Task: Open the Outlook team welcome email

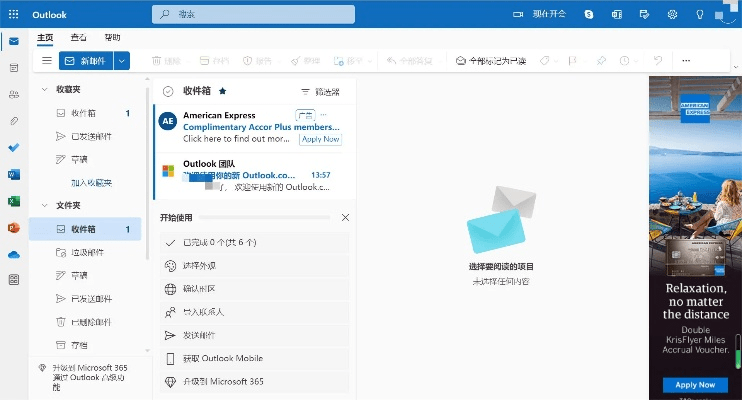Action: 255,176
